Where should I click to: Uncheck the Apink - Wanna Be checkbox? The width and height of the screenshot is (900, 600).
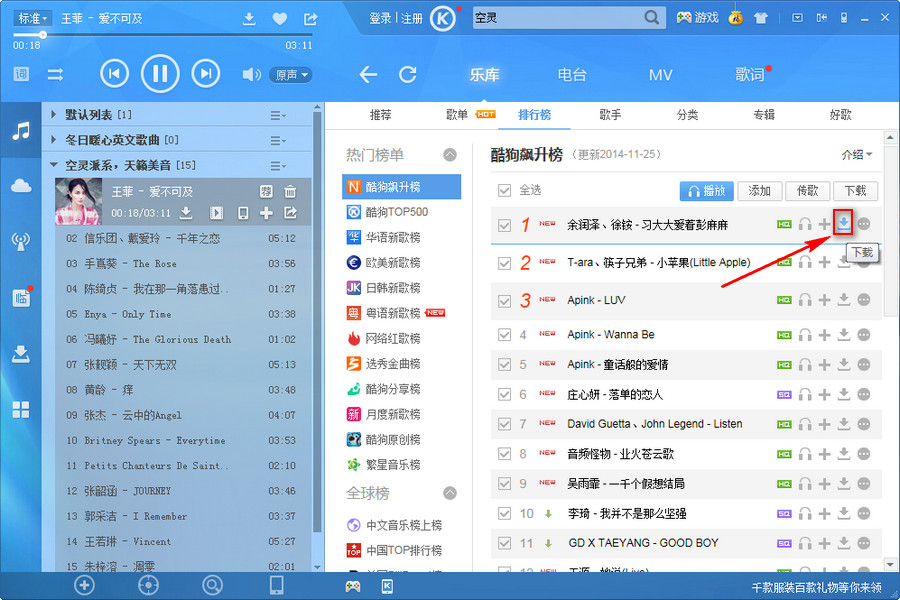[x=505, y=335]
